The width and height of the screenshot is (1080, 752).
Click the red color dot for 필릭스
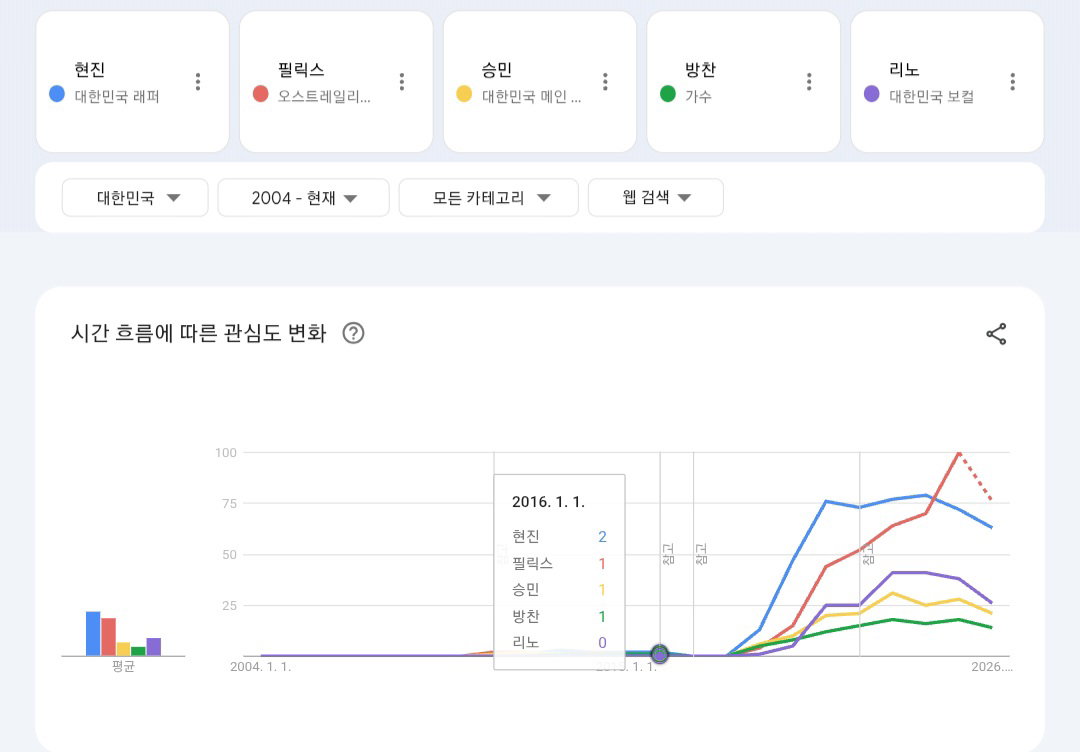tap(260, 94)
